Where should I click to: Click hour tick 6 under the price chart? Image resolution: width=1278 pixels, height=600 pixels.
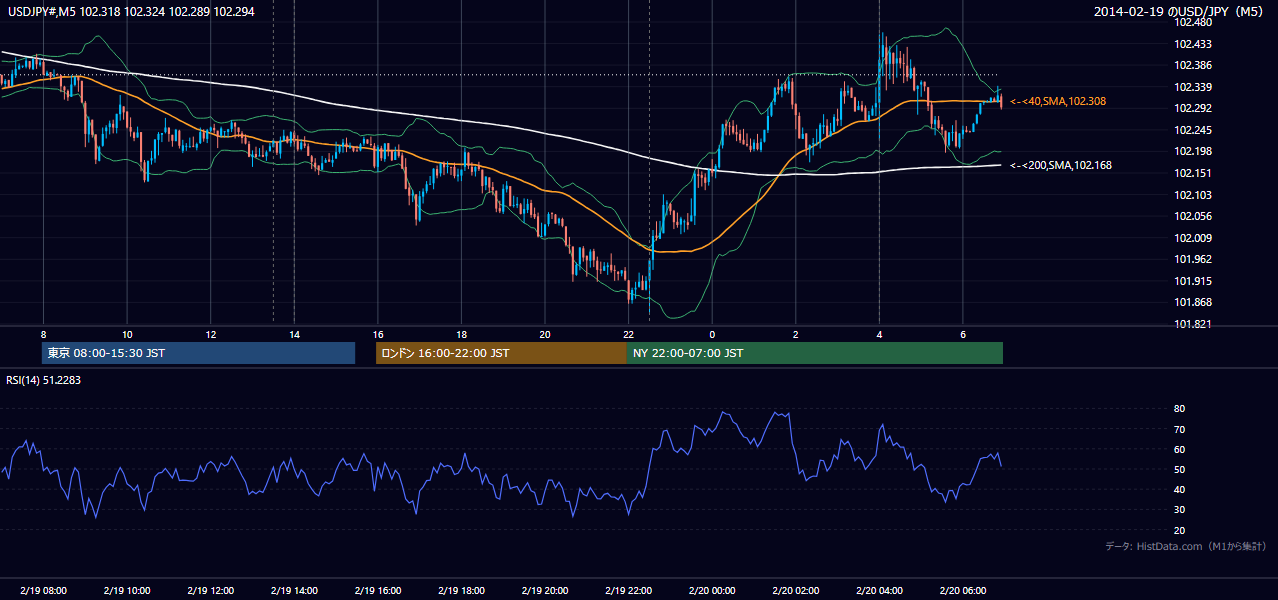(962, 334)
